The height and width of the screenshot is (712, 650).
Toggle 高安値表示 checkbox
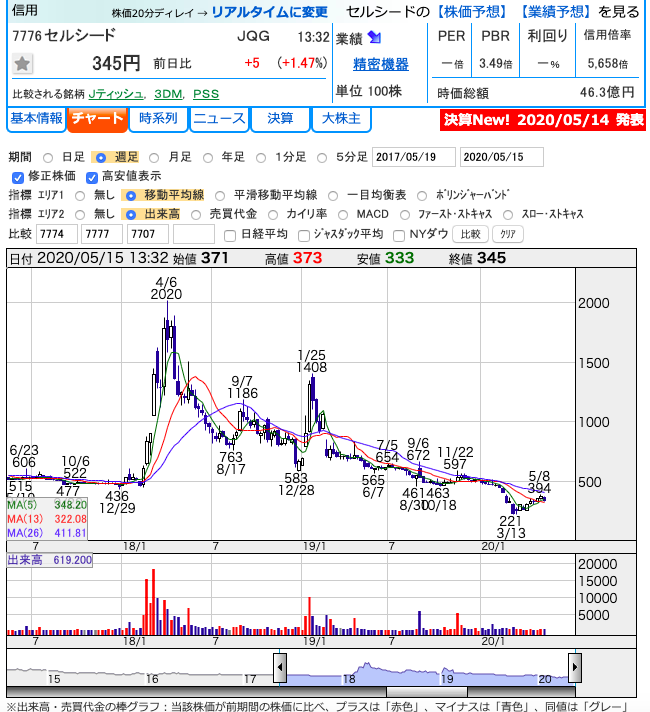92,177
